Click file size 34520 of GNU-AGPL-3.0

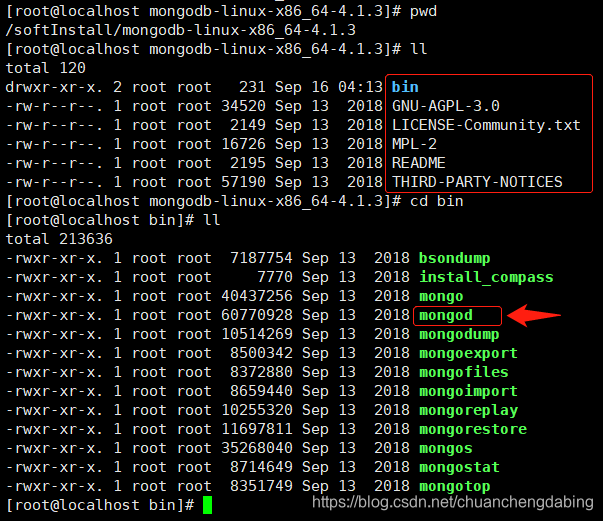pos(243,106)
